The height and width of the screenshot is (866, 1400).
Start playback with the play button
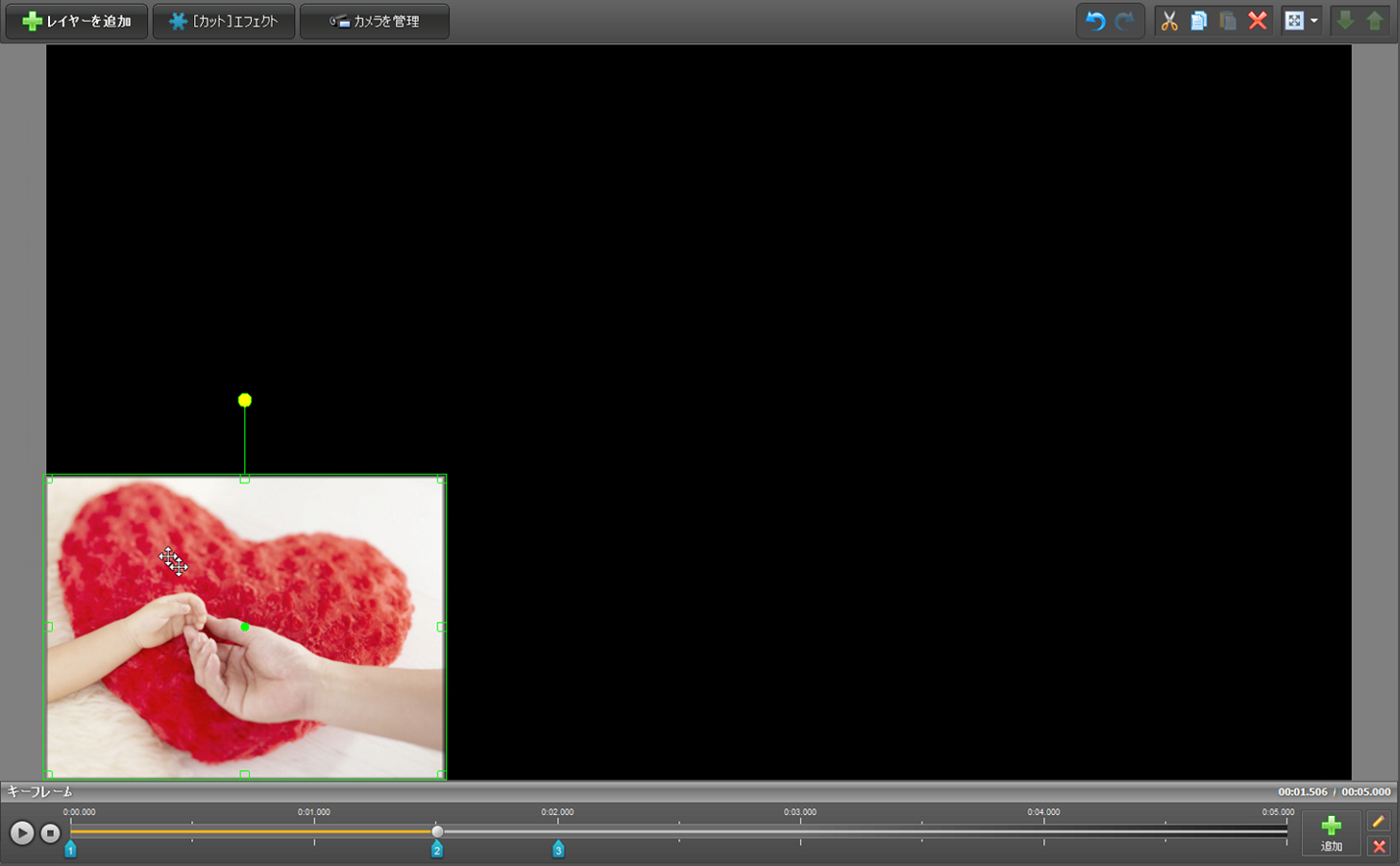(x=22, y=833)
